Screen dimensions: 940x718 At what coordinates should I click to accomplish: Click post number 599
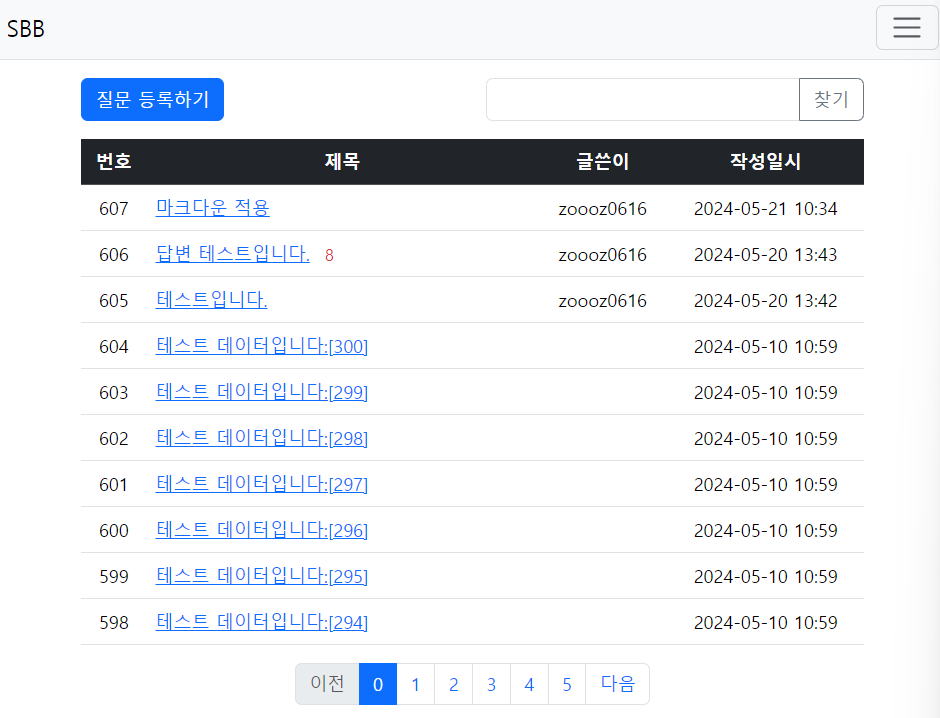(x=114, y=577)
